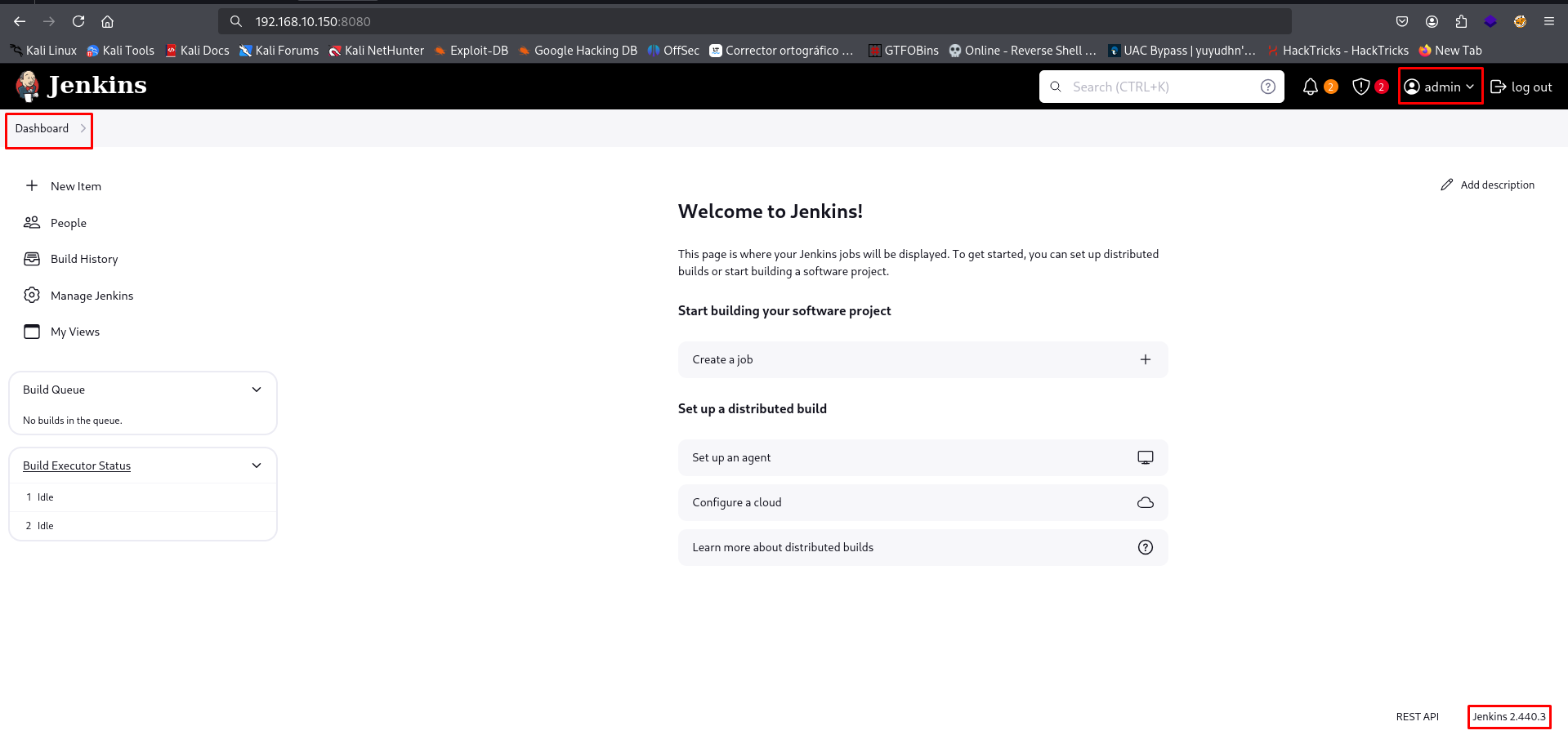Click the search help question mark icon
1568x735 pixels.
point(1267,87)
